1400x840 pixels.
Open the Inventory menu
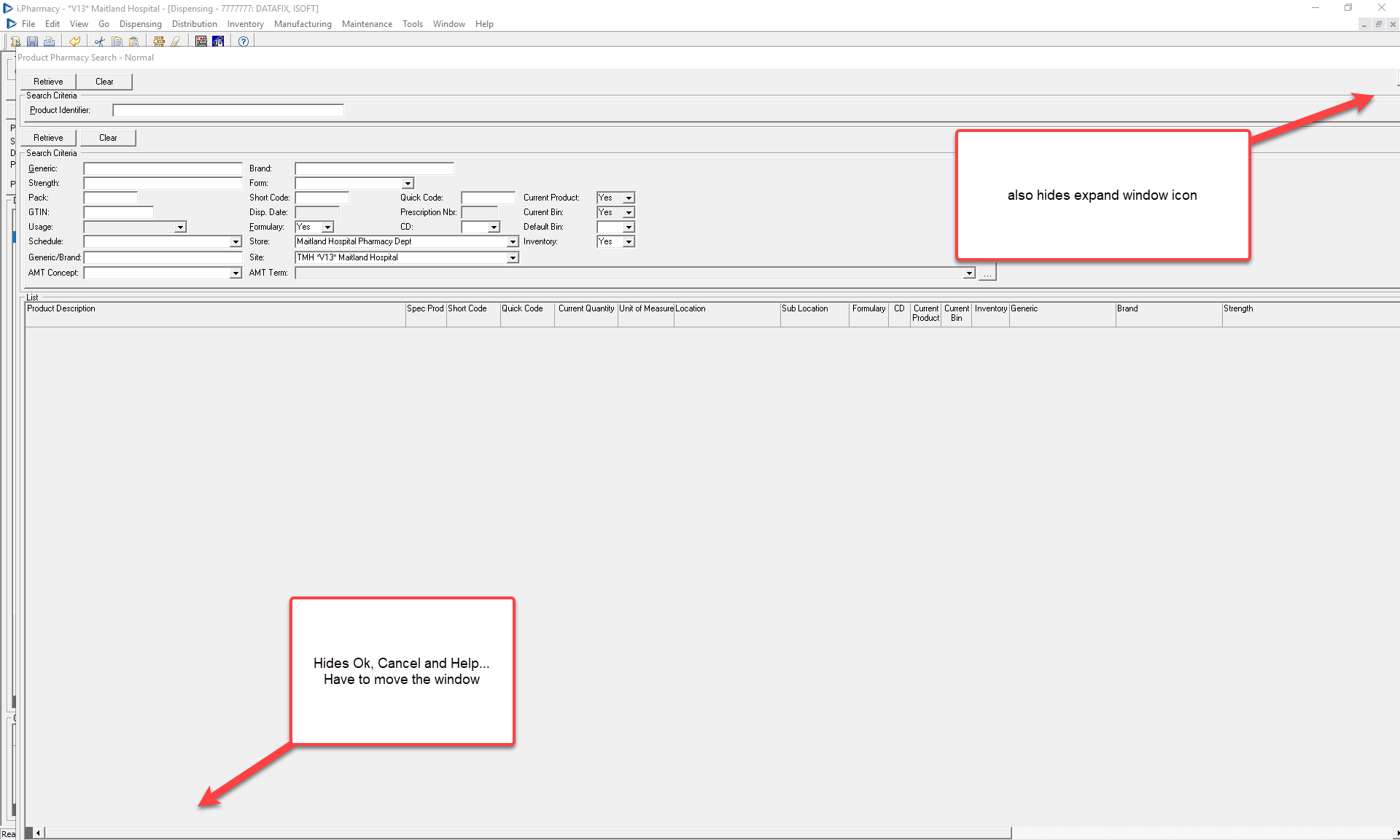tap(246, 24)
